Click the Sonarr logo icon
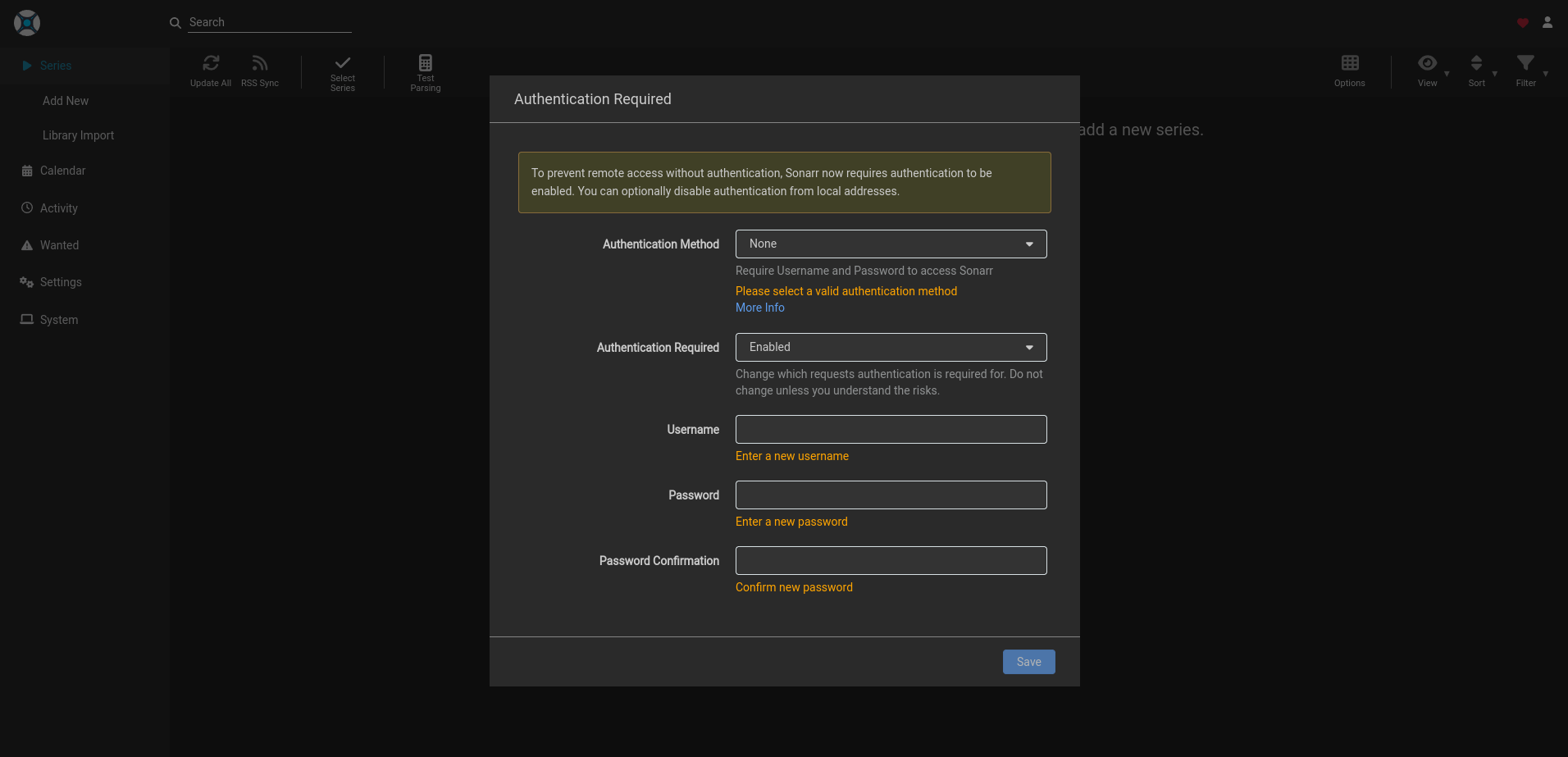 tap(27, 23)
